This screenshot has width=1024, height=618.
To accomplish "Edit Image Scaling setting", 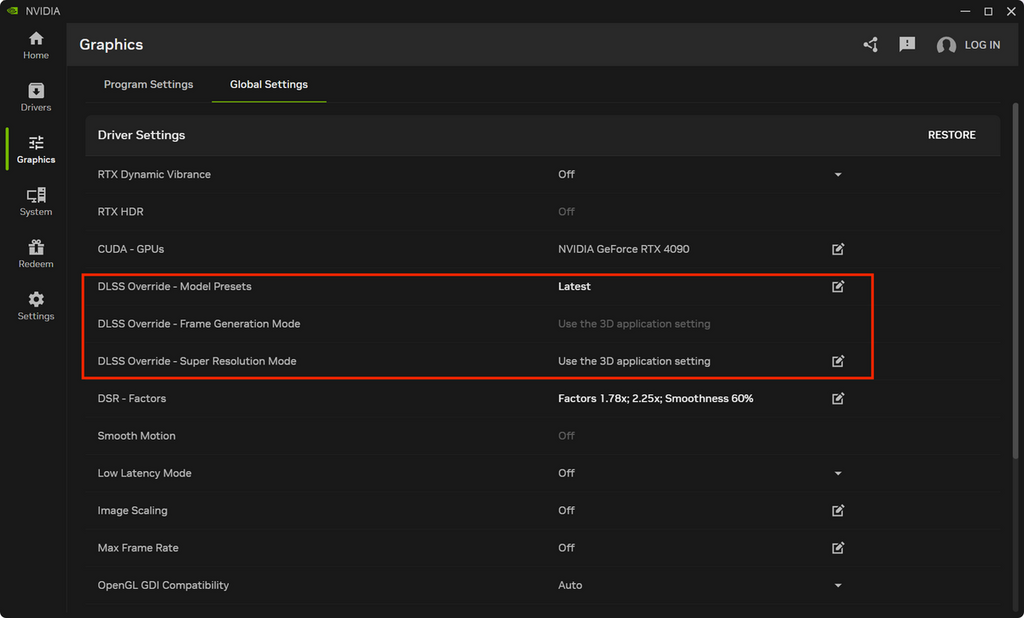I will coord(838,510).
